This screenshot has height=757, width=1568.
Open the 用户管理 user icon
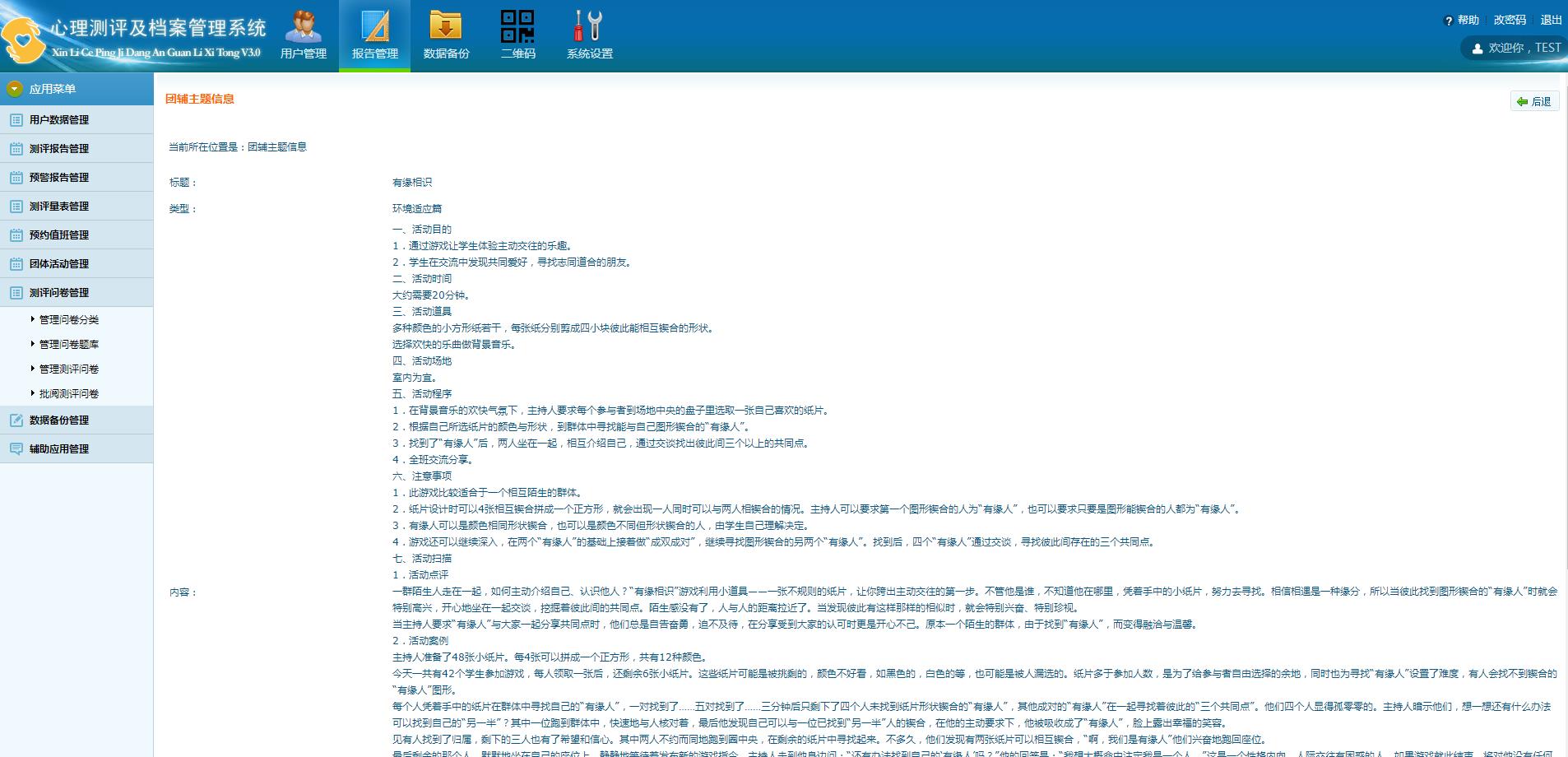[303, 26]
